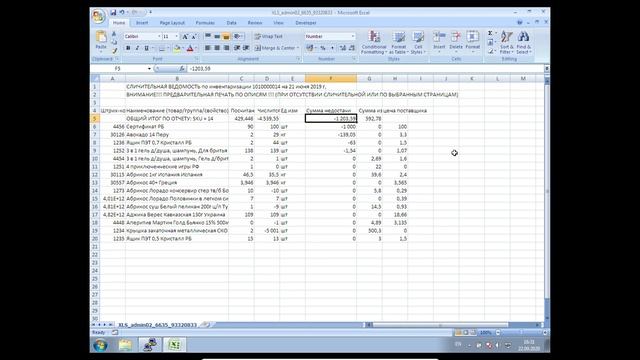
Task: Click the Fill down icon
Action: [490, 42]
